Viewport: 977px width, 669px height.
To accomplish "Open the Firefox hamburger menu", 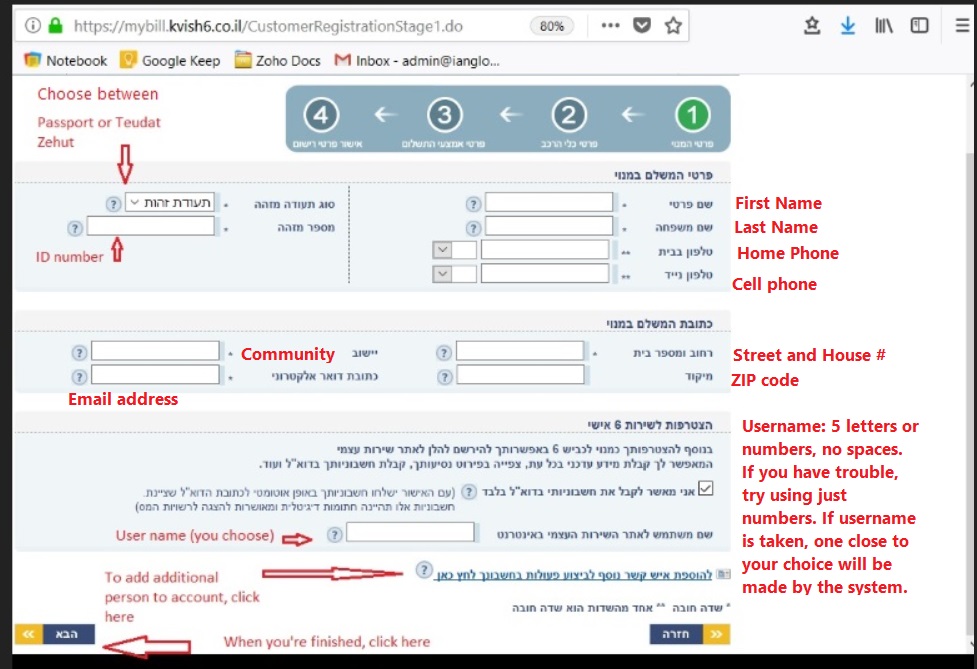I will 963,26.
